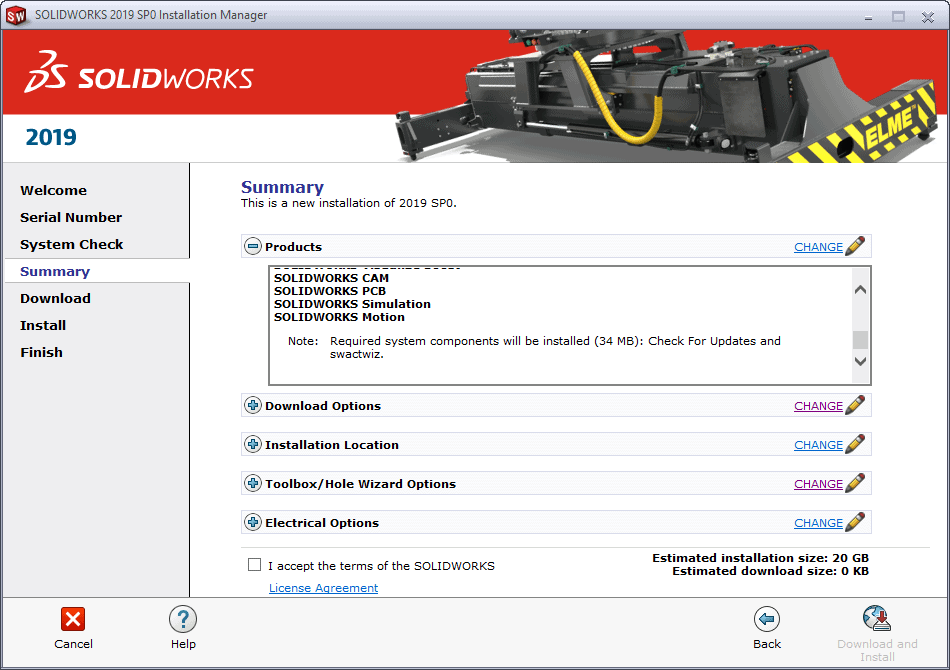Click the Download and Install globe icon
Viewport: 950px width, 670px height.
pos(877,619)
